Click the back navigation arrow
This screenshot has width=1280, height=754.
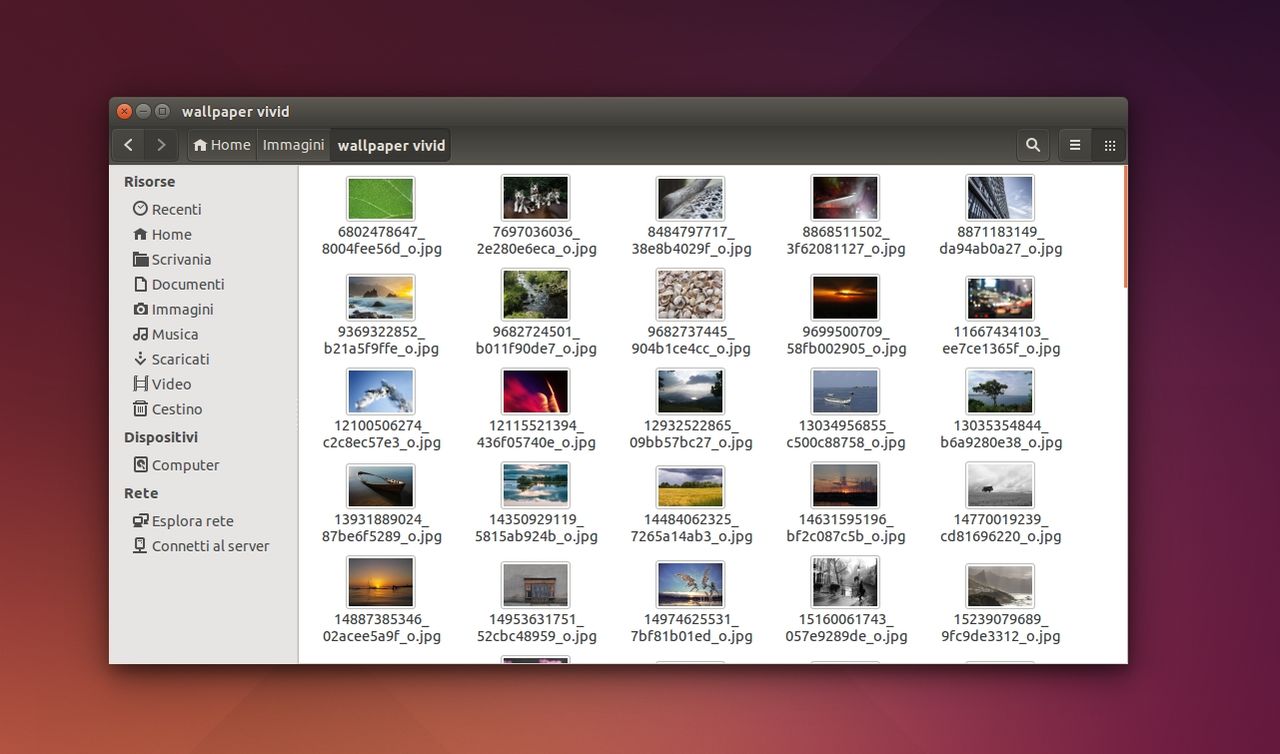(128, 145)
